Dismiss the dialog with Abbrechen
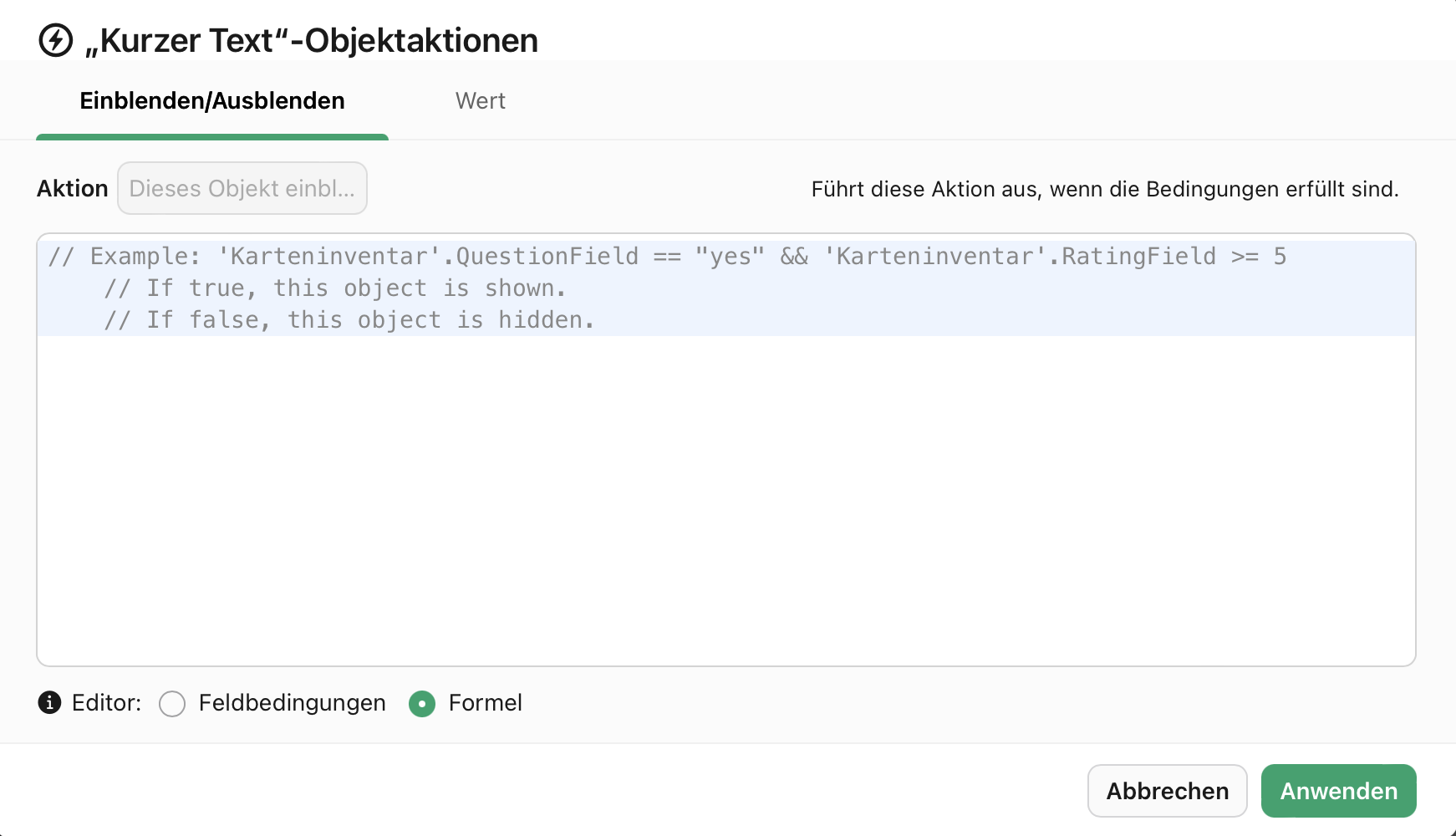The width and height of the screenshot is (1456, 836). 1167,791
